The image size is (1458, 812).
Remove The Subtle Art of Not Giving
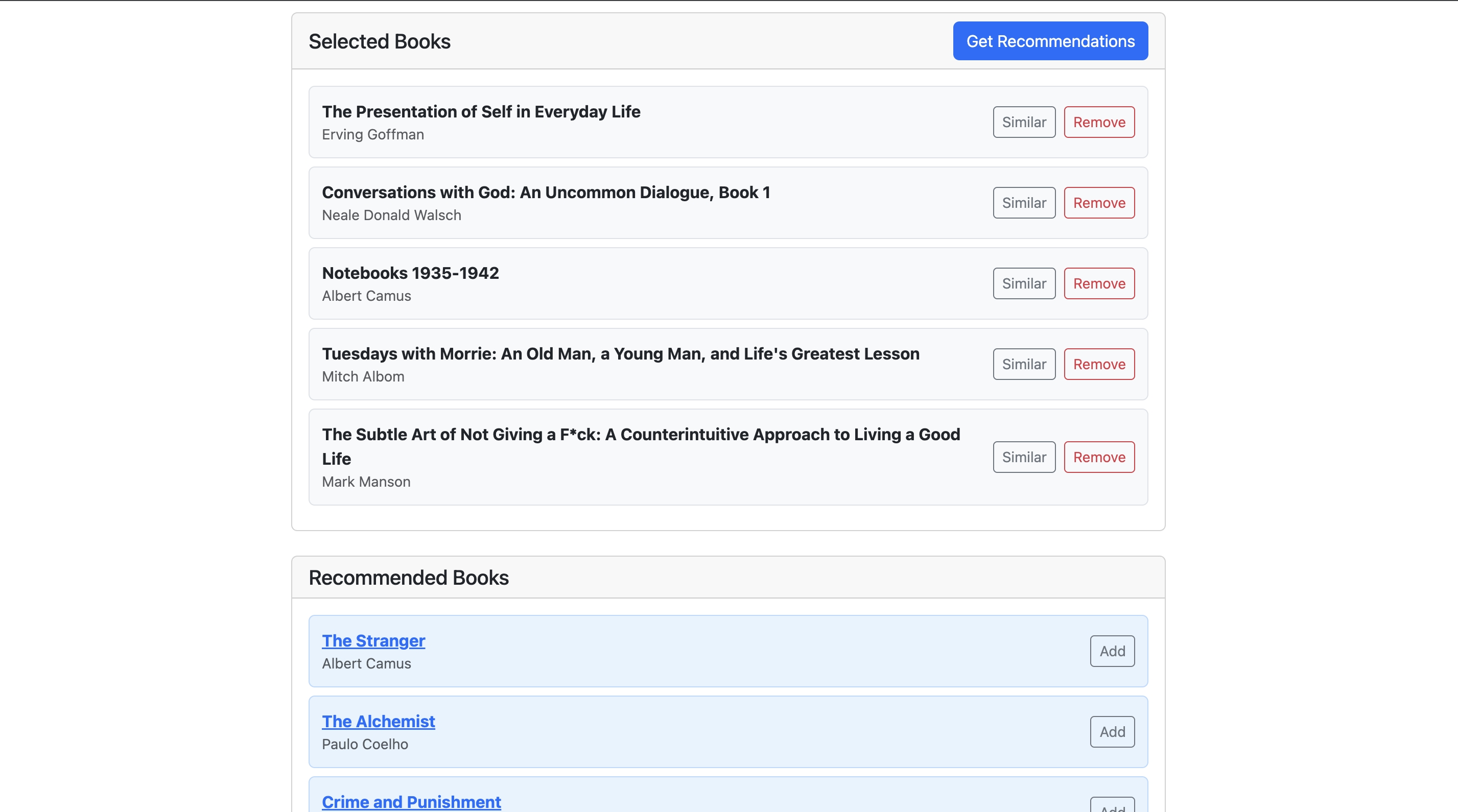pos(1098,457)
